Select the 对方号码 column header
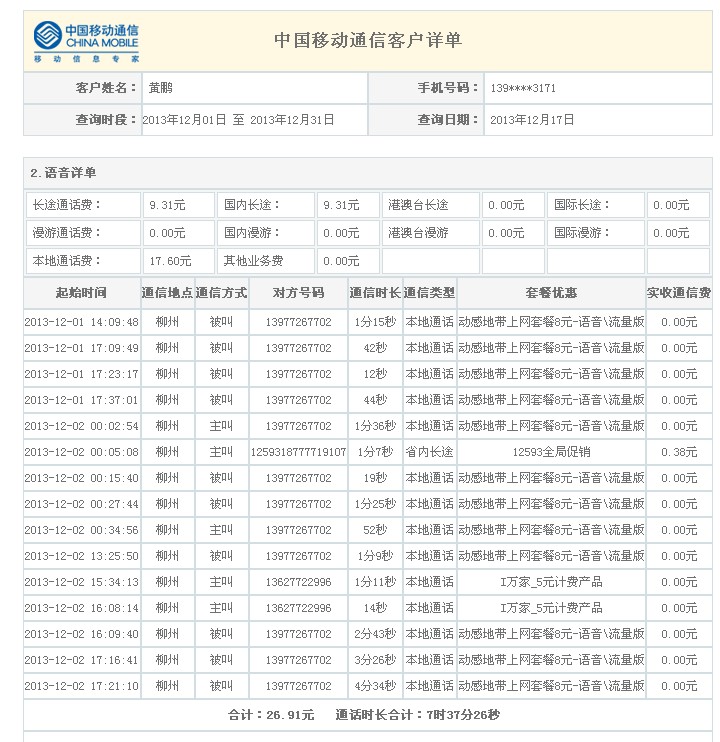Image resolution: width=720 pixels, height=742 pixels. point(299,293)
